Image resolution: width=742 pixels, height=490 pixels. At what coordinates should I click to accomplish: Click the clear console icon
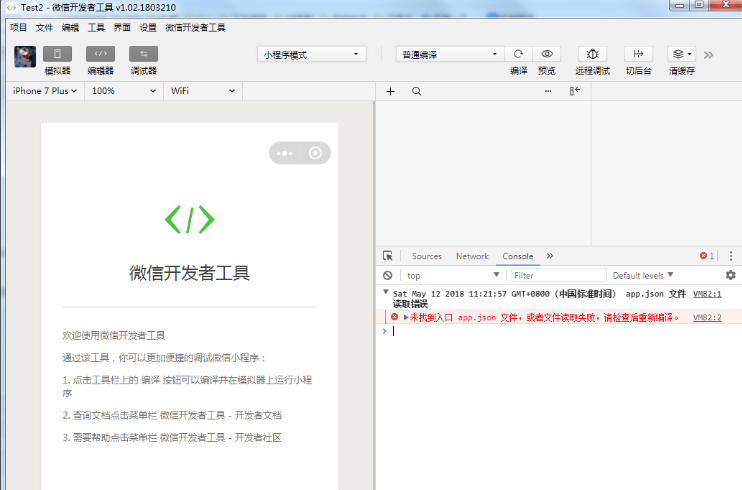coord(387,275)
